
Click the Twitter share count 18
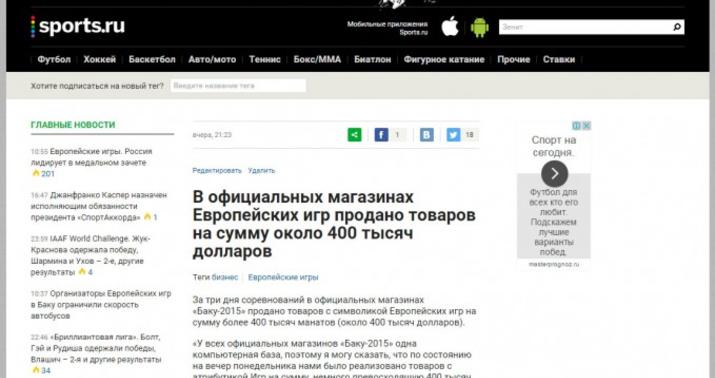469,135
